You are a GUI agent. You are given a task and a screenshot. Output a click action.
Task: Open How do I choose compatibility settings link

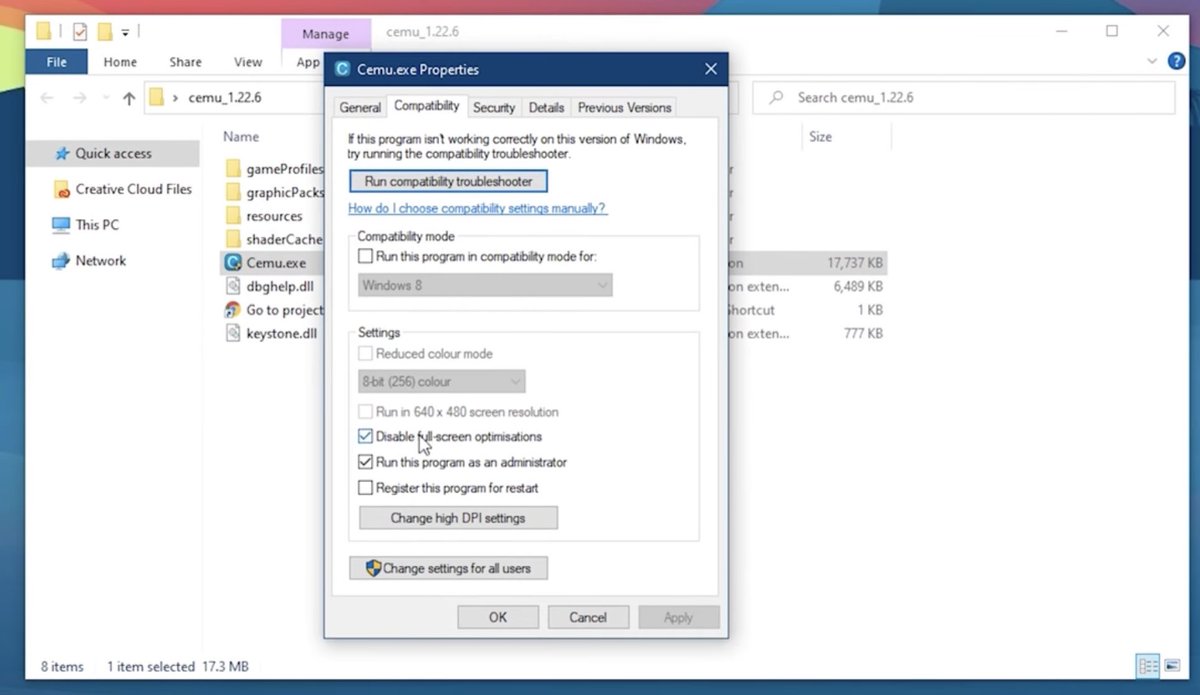[477, 209]
